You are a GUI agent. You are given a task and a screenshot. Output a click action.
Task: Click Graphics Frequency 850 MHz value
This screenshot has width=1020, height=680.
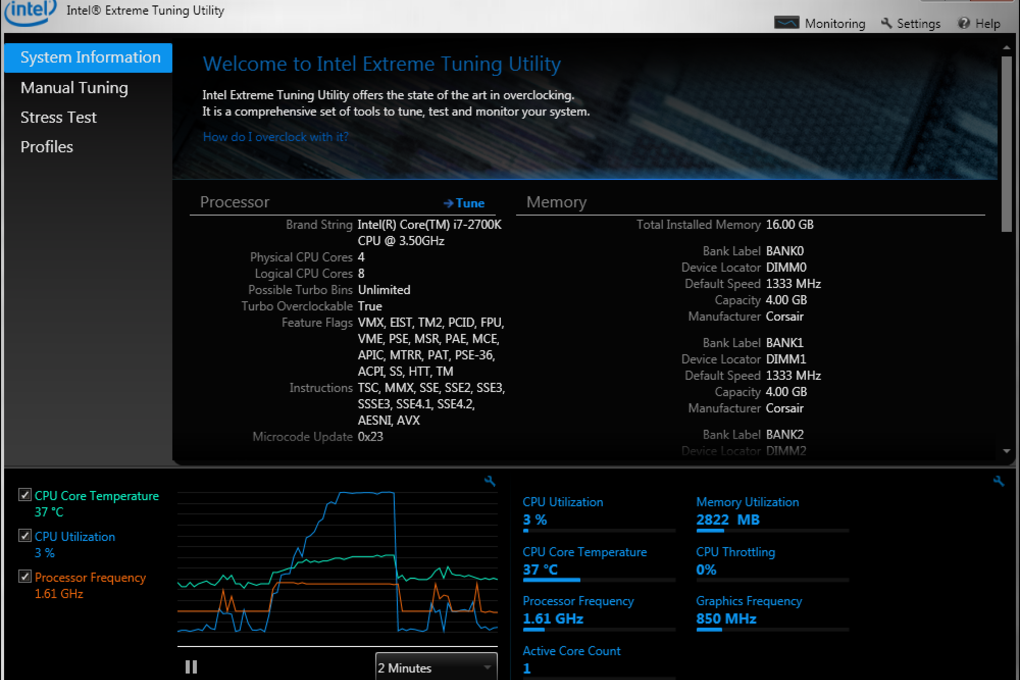726,619
